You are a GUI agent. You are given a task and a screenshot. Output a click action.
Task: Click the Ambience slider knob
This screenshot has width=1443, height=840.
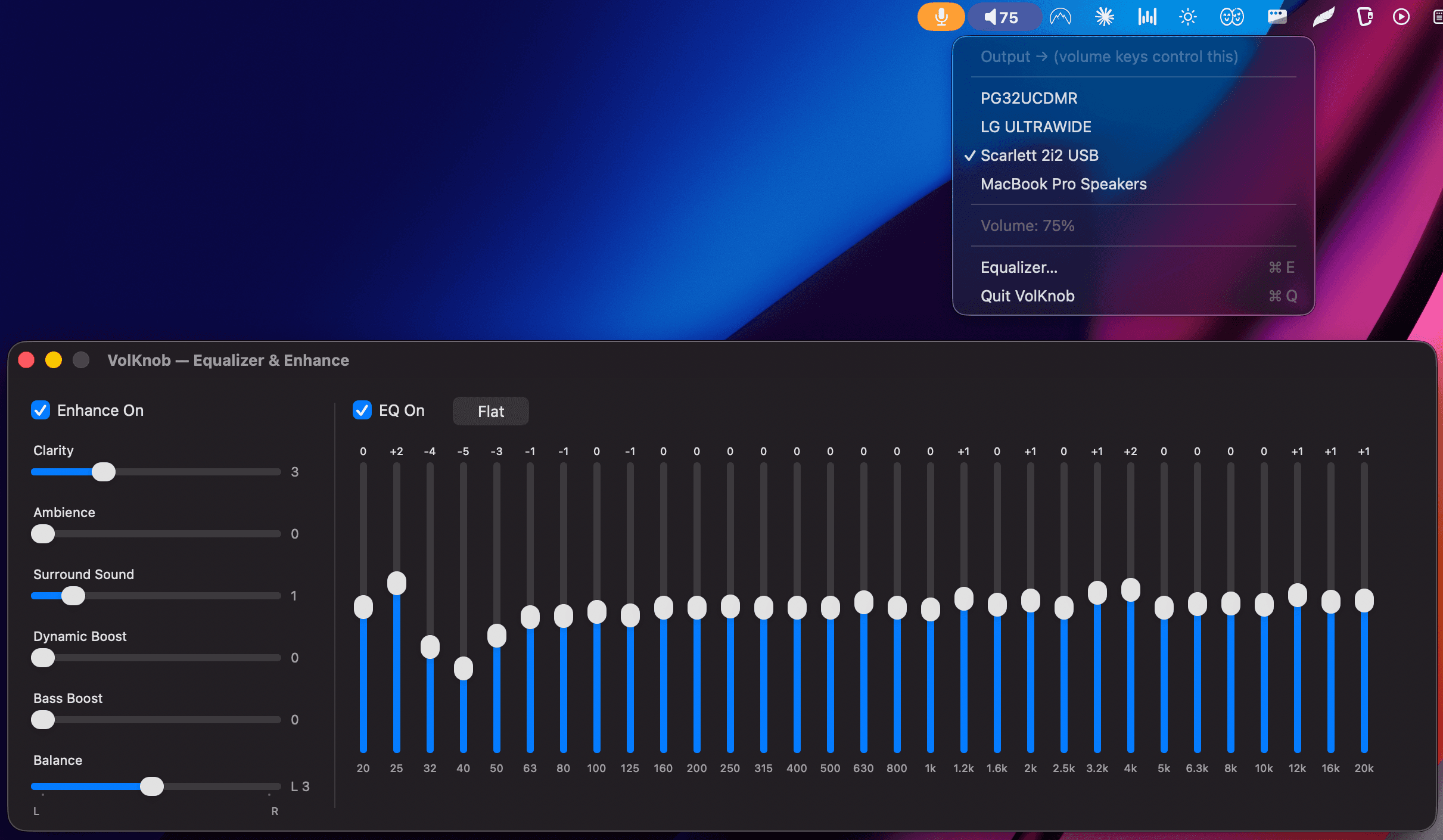(x=43, y=534)
